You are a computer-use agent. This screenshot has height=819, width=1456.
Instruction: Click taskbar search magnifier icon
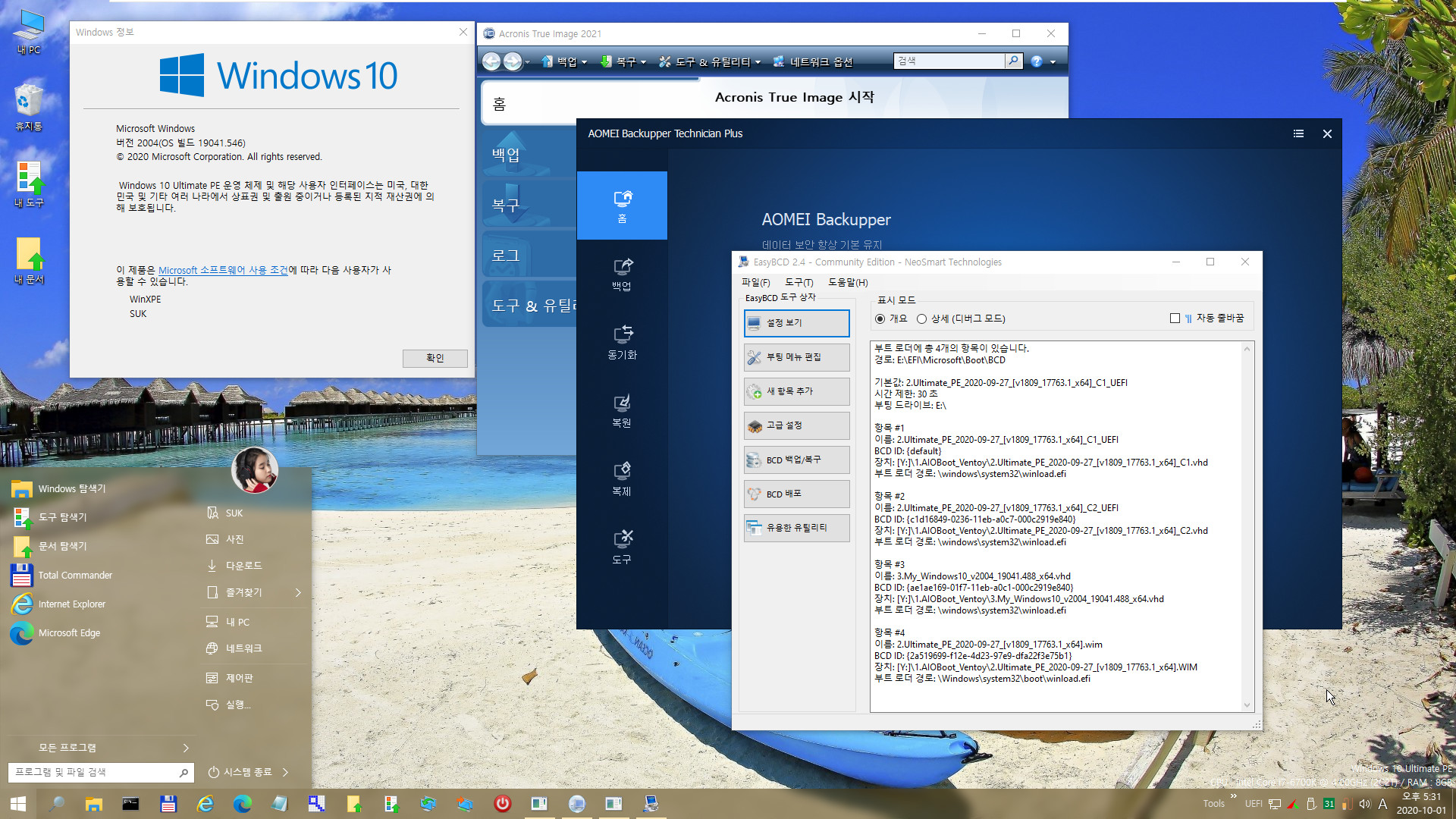[x=56, y=804]
